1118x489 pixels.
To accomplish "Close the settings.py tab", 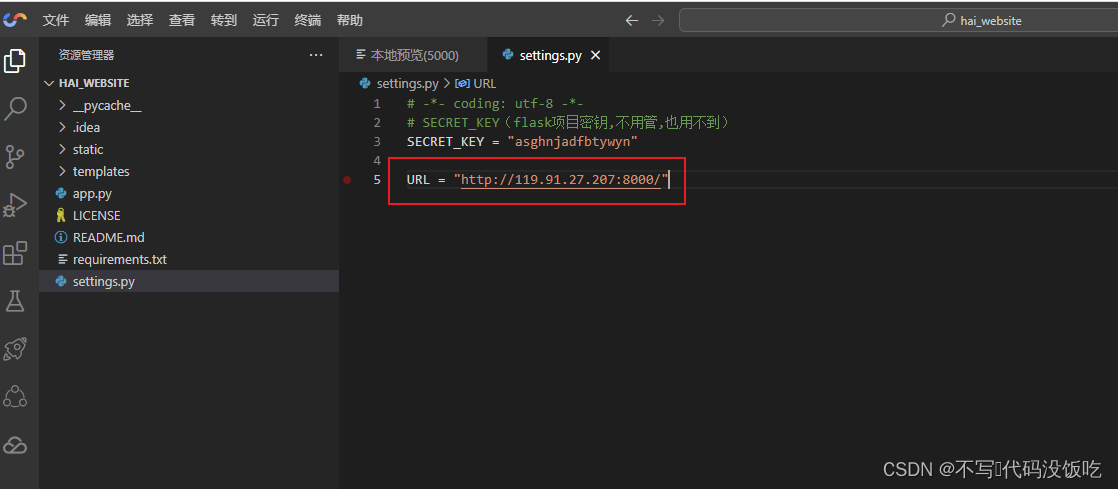I will pos(596,56).
